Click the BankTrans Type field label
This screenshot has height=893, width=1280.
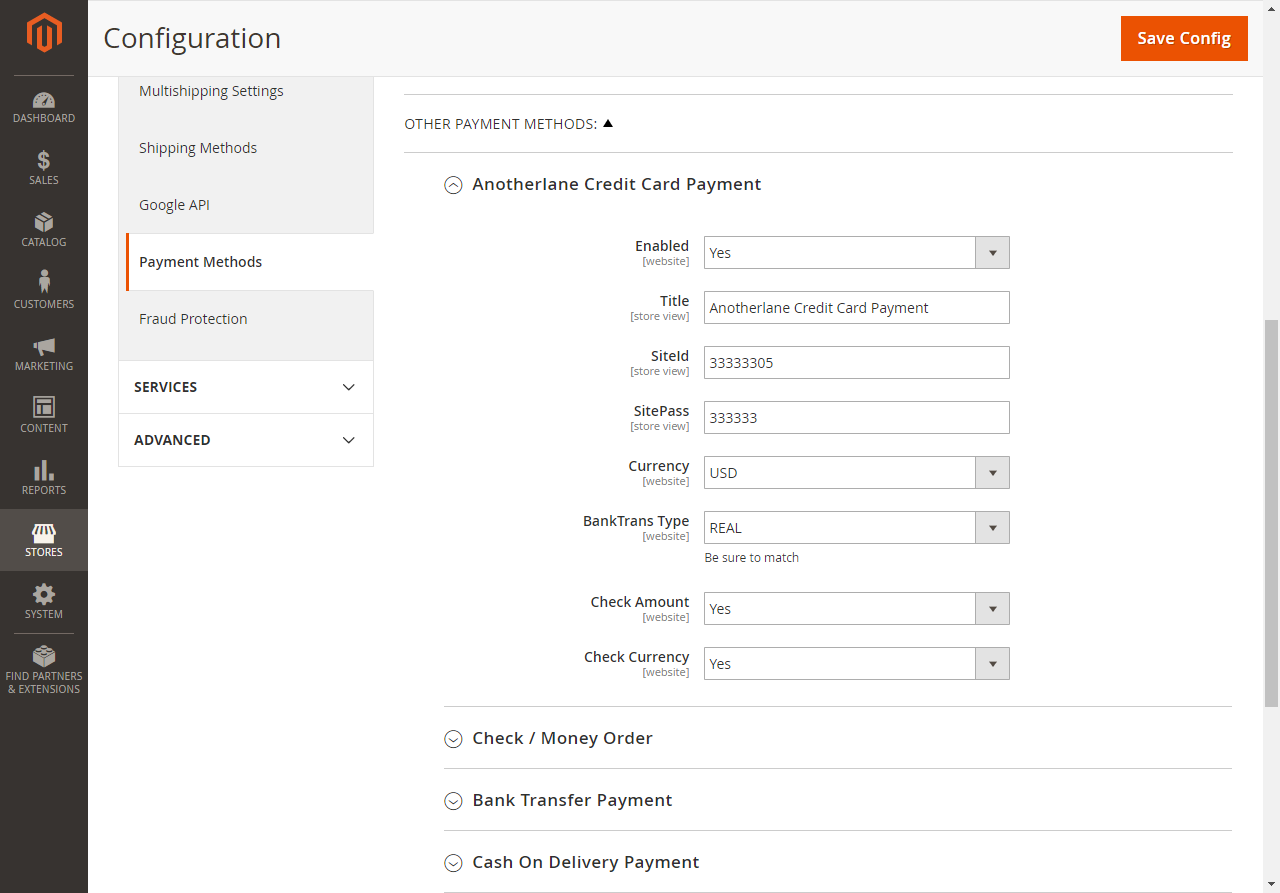coord(636,521)
